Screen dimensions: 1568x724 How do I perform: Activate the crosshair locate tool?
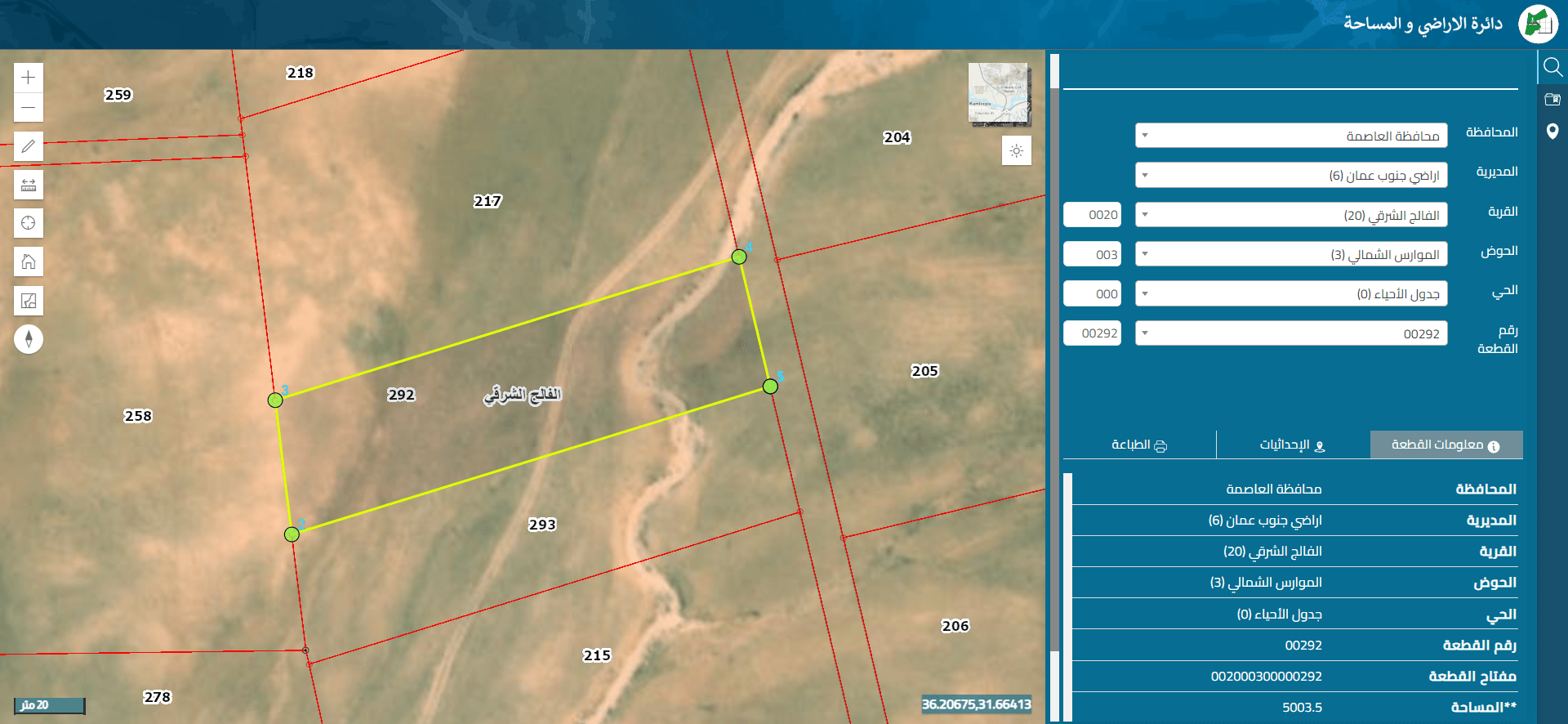(29, 223)
